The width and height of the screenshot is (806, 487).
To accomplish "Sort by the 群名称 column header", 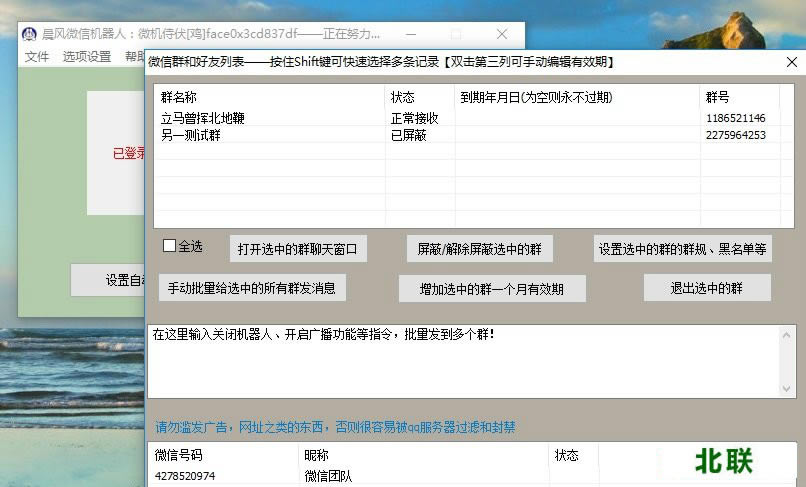I will 268,98.
